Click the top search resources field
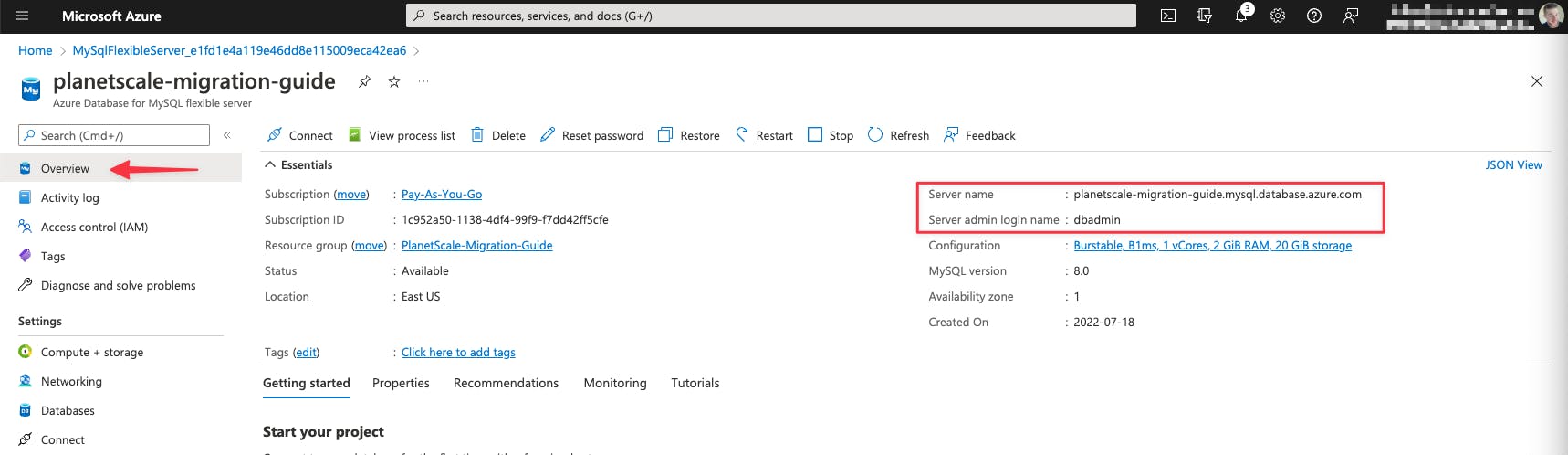Viewport: 1568px width, 455px height. (x=770, y=16)
